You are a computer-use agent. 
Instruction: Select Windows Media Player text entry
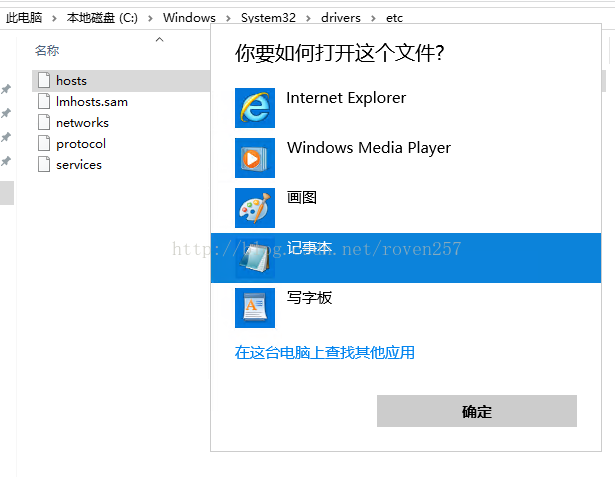(x=369, y=148)
